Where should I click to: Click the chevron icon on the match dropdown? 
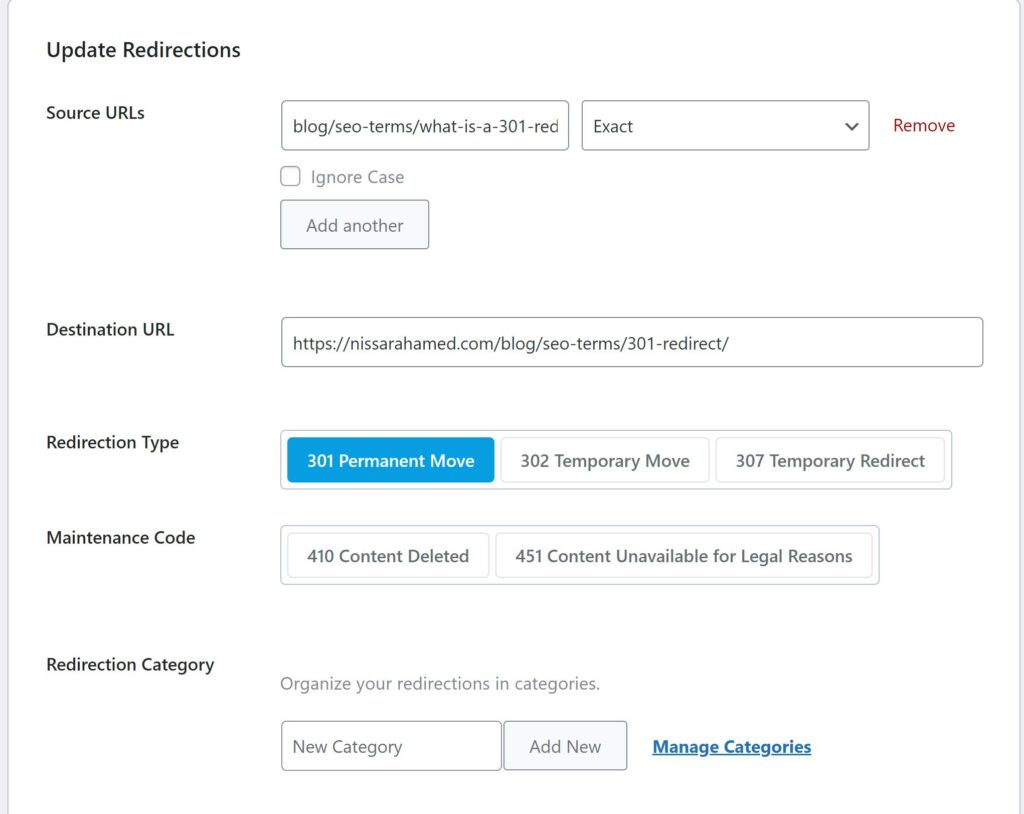[851, 126]
